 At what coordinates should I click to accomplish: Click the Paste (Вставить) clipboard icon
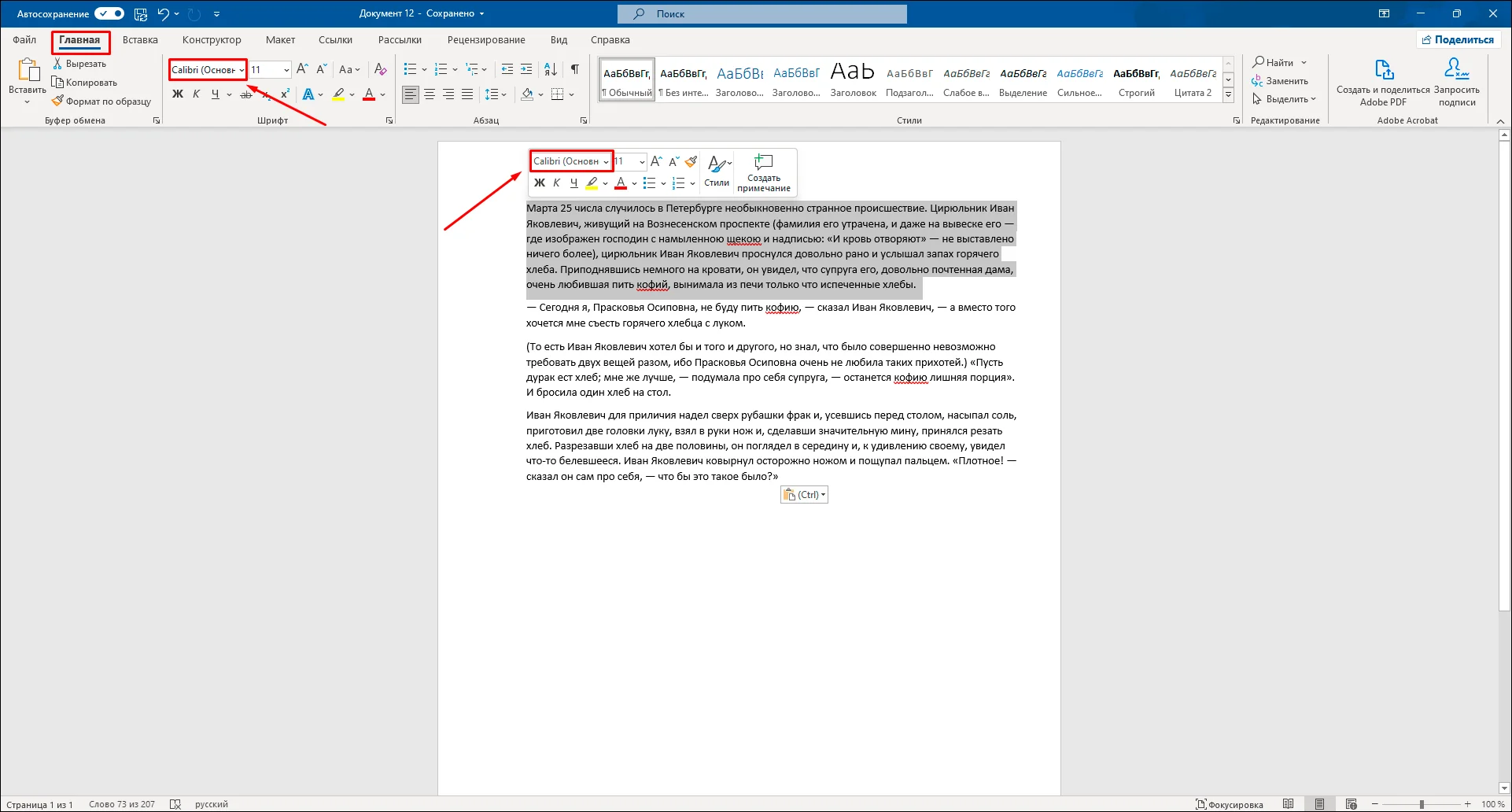click(x=28, y=70)
